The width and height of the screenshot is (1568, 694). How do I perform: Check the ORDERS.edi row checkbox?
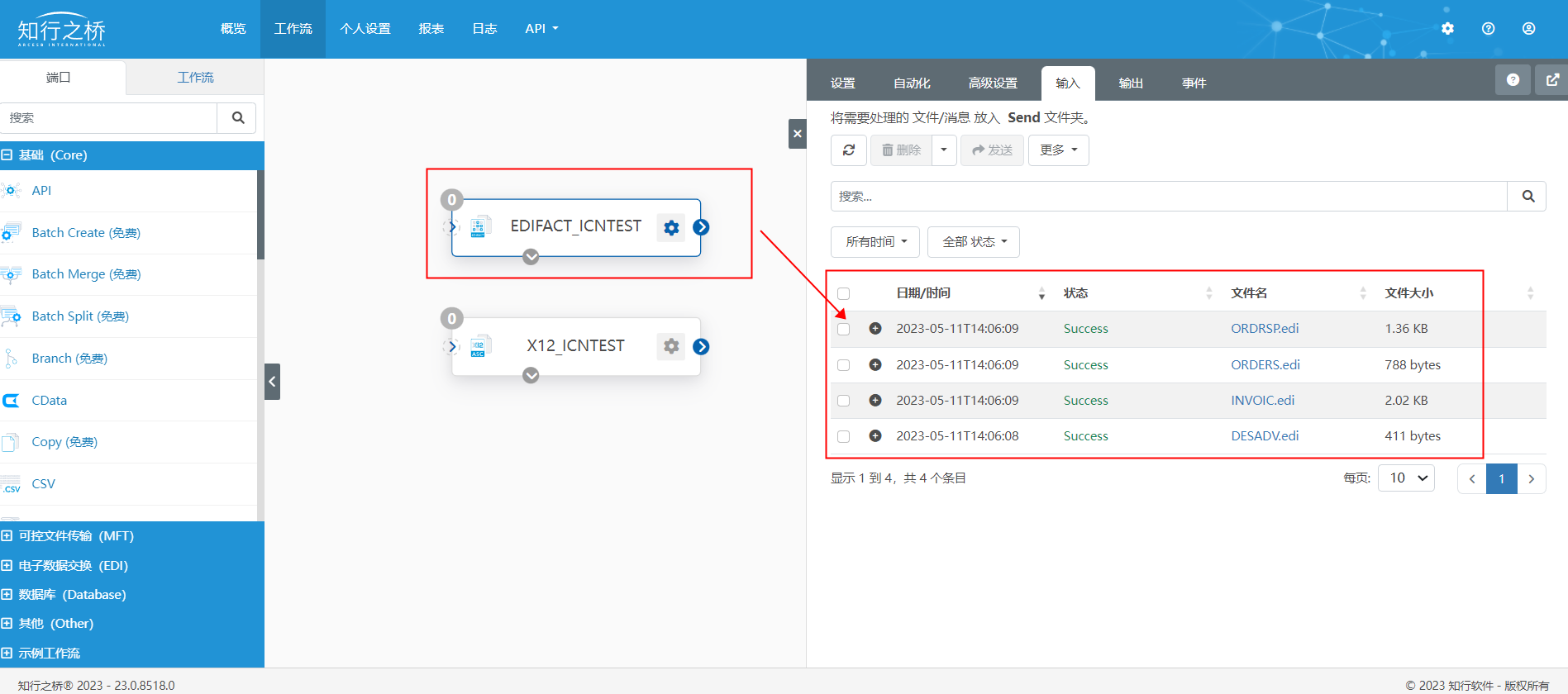(843, 364)
